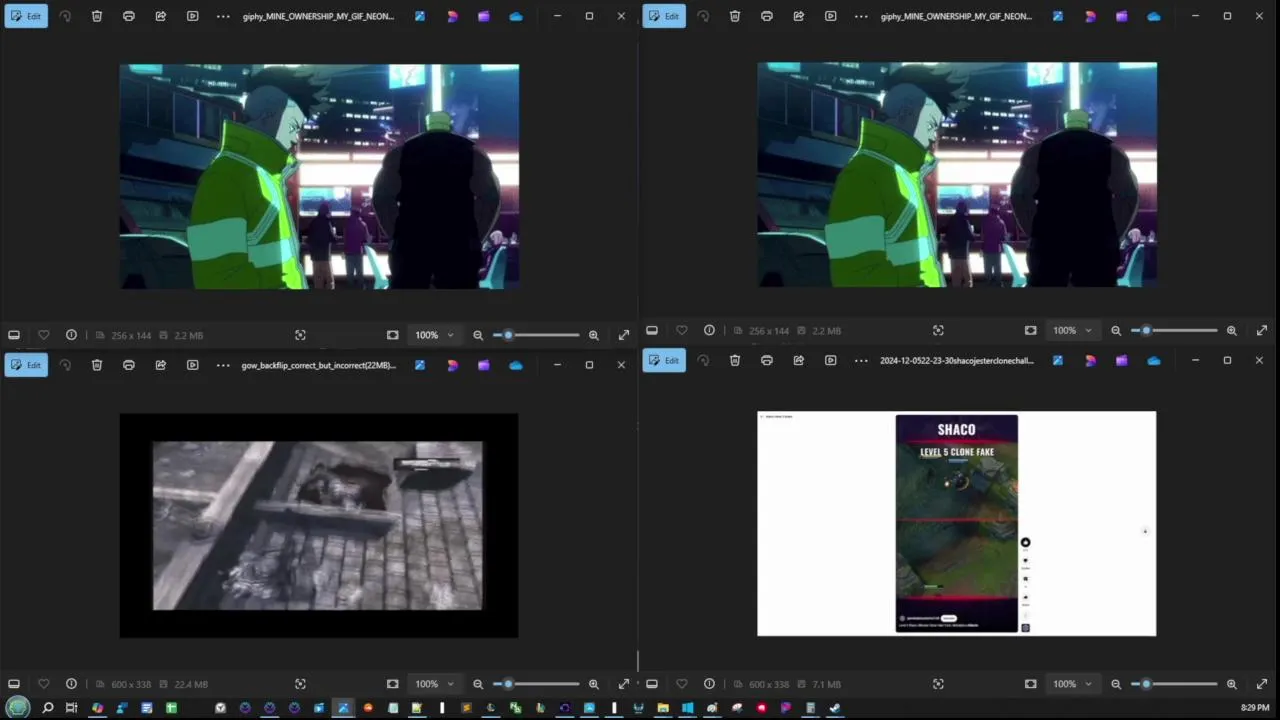Toggle filmstrip in the shacojester window
Viewport: 1280px width, 720px height.
click(x=652, y=684)
